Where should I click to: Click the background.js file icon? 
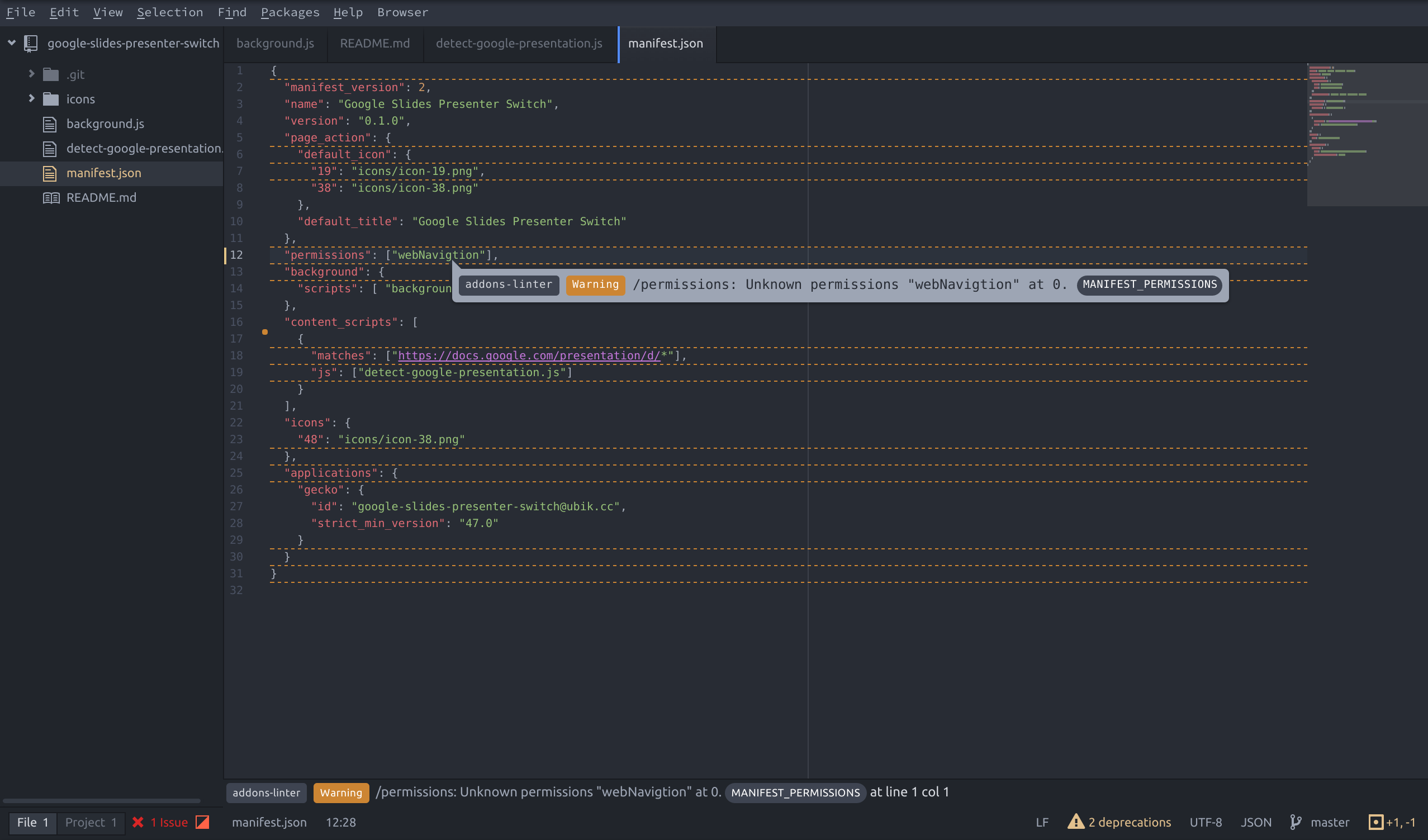(50, 124)
